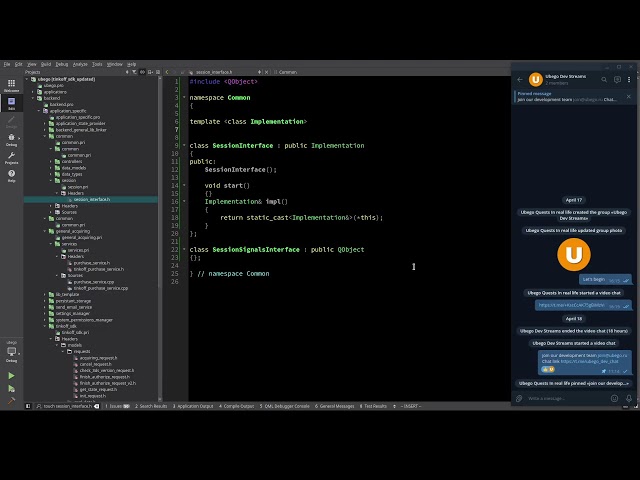Toggle the left sidebar visibility icon

tap(28, 406)
